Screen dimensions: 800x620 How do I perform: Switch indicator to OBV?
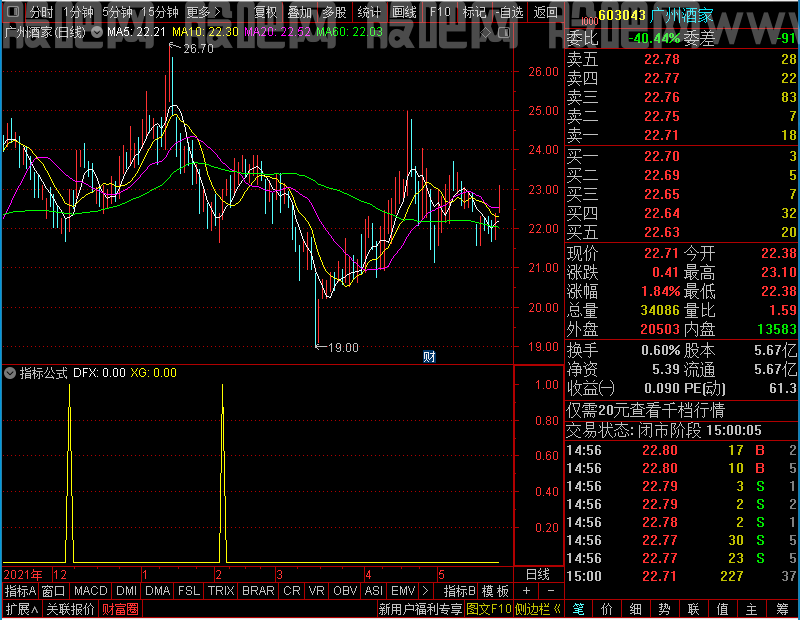(345, 591)
